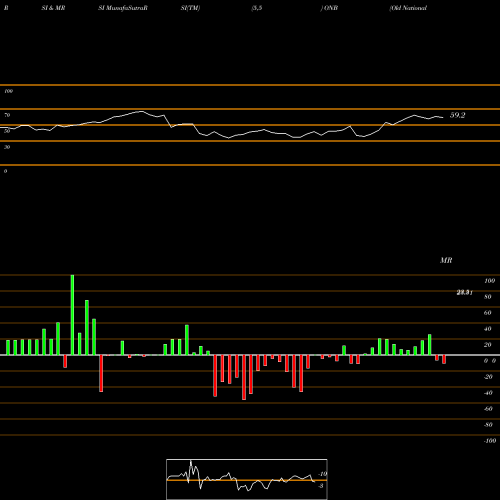Viewport: 500px width, 500px height.
Task: Click the mini overview chart thumbnail
Action: 247,479
